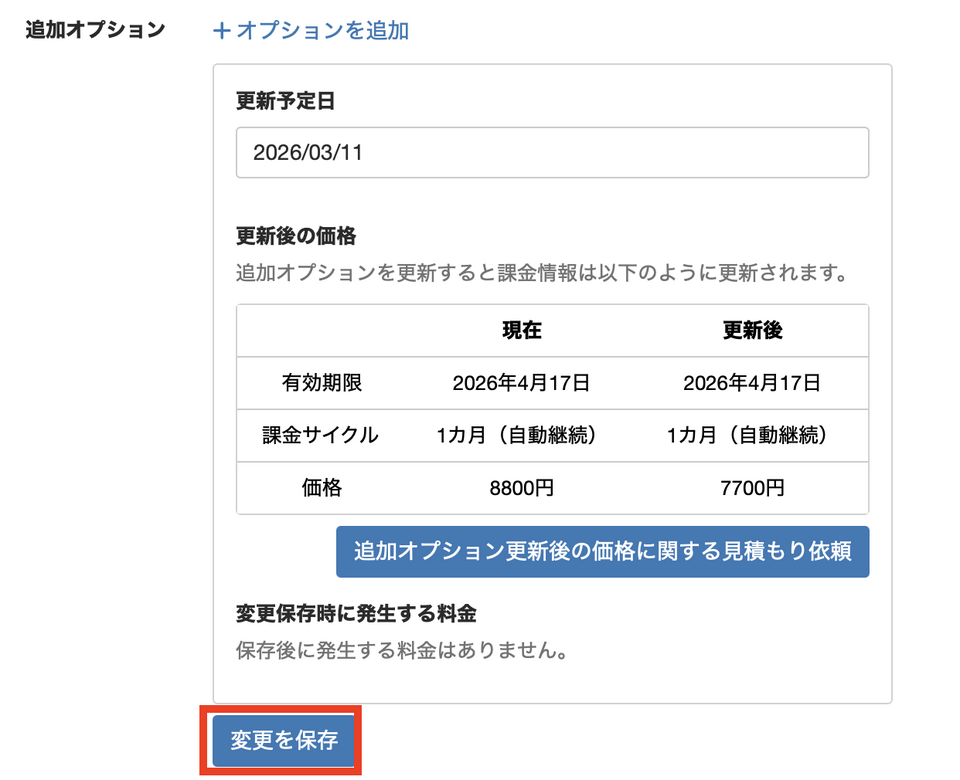Focus the 更新予定日 date input field
Viewport: 960px width, 780px height.
[x=552, y=153]
